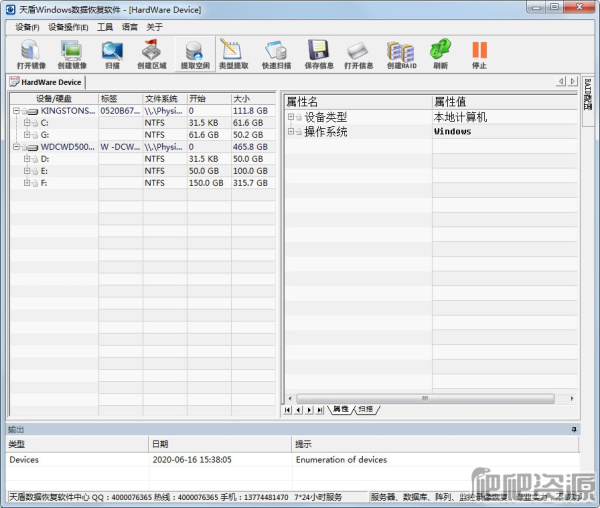Image resolution: width=600 pixels, height=508 pixels.
Task: Open the 关于 about menu
Action: tap(155, 27)
